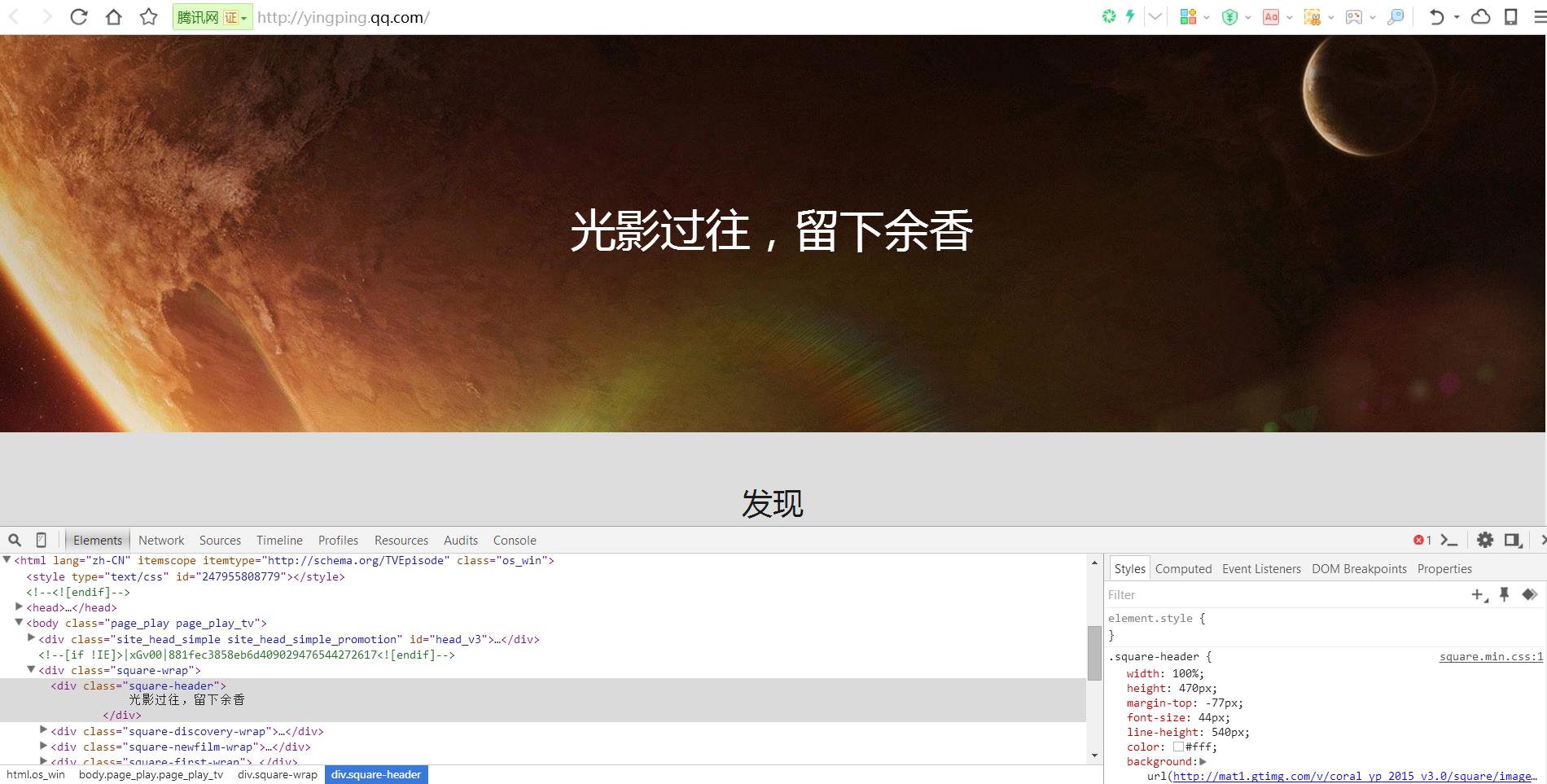The image size is (1547, 784).
Task: Open the mat1.gtimg.com background image URL
Action: tap(1354, 777)
